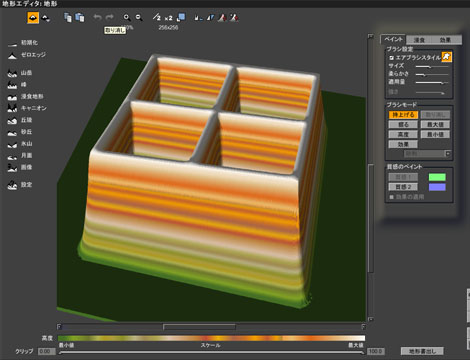
Task: Switch to the 効果 tab
Action: pyautogui.click(x=445, y=40)
